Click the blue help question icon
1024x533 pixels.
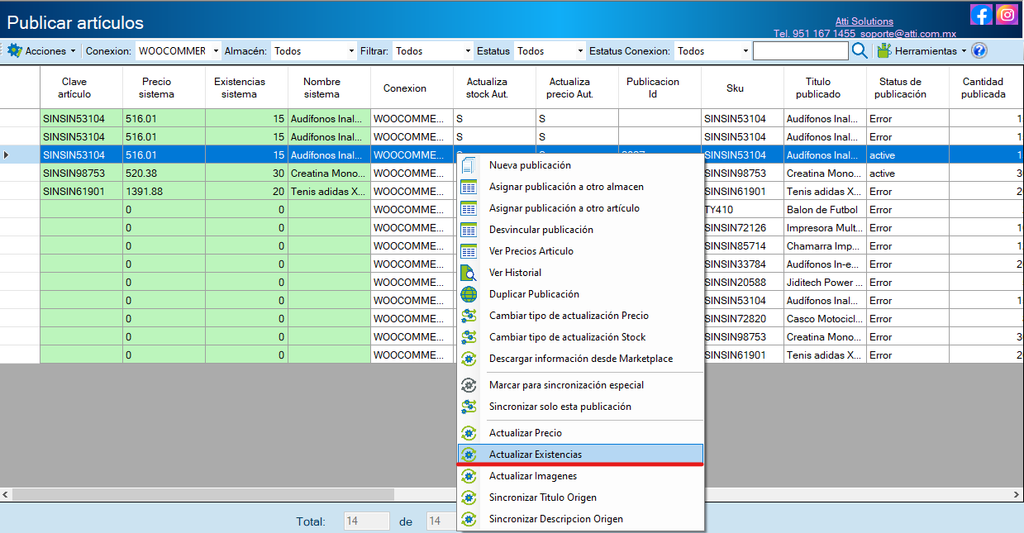pyautogui.click(x=978, y=51)
